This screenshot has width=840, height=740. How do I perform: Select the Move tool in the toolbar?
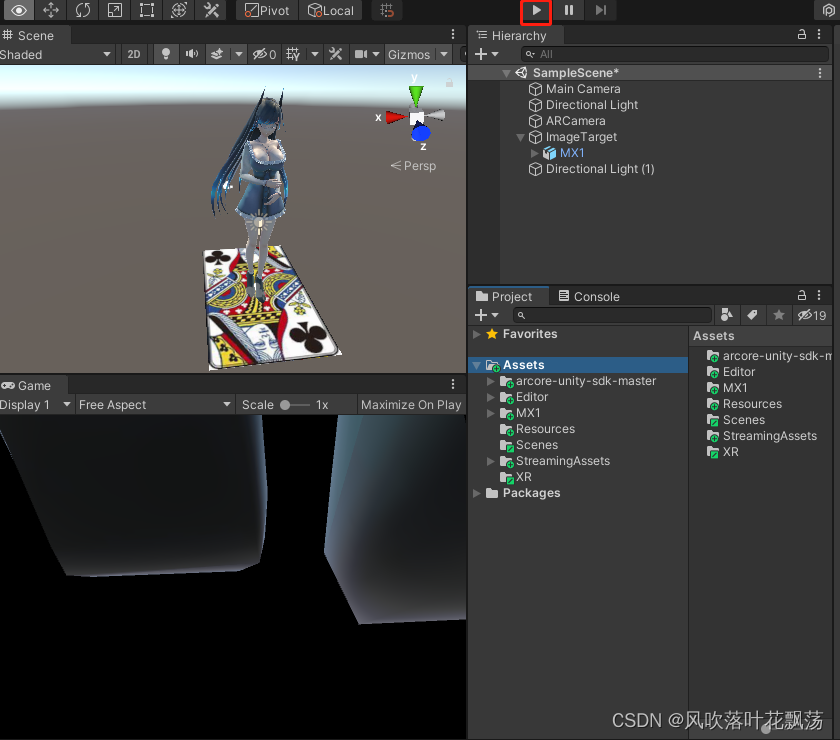[50, 11]
